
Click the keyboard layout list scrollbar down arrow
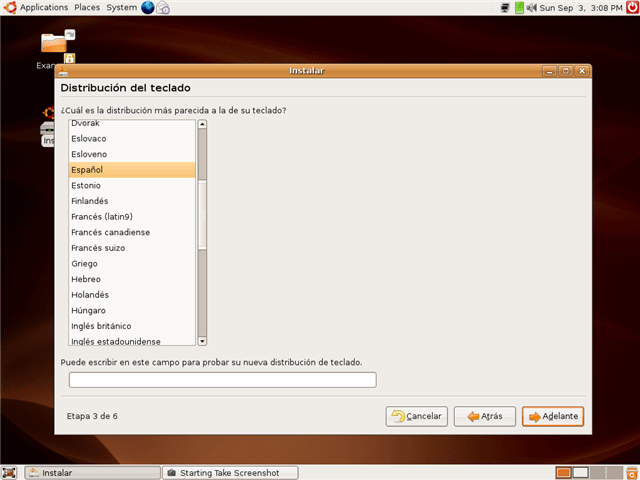click(x=202, y=340)
